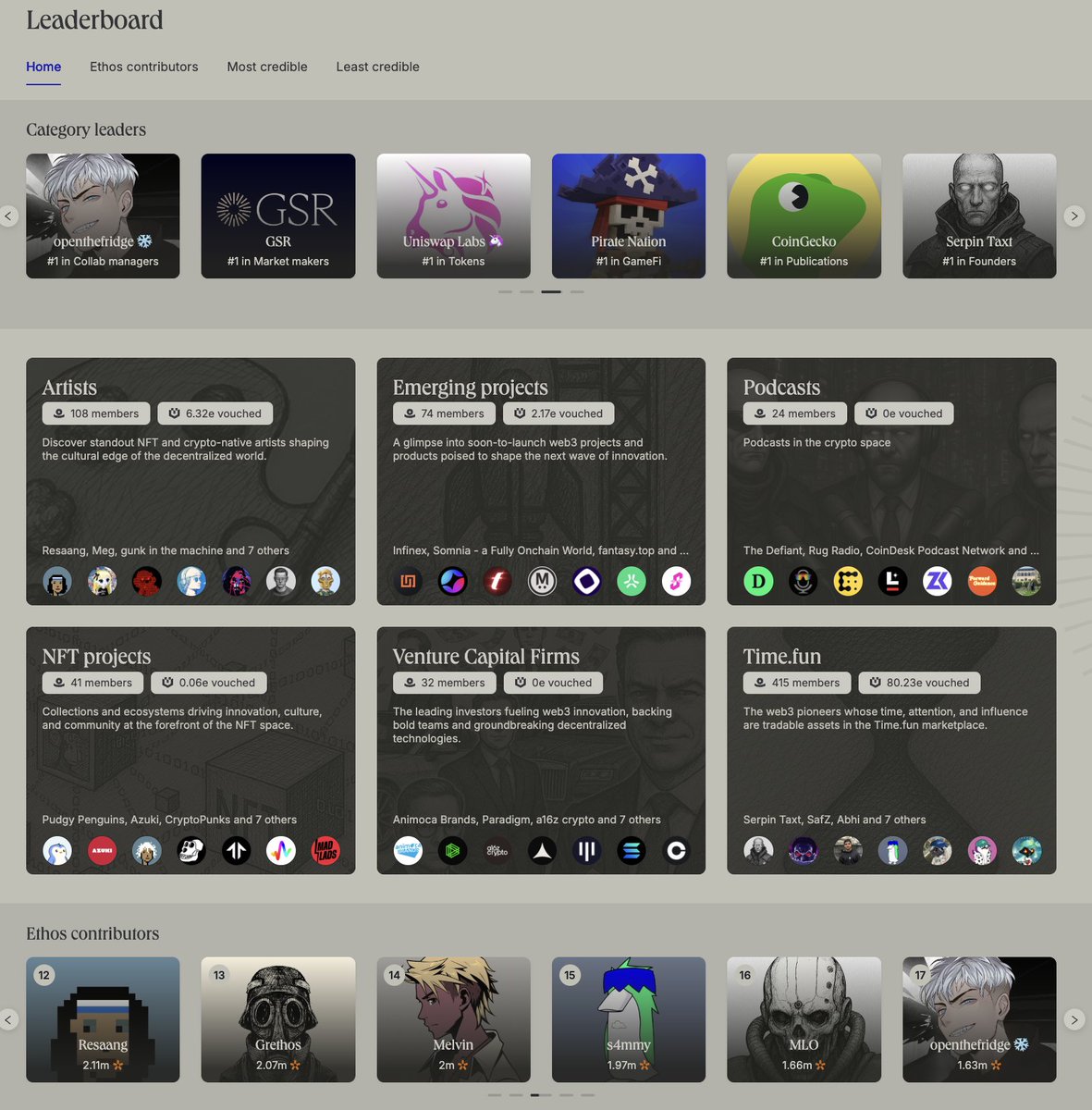This screenshot has height=1110, width=1092.
Task: Open the Serpin Taxt Founders leader card
Action: [x=979, y=216]
